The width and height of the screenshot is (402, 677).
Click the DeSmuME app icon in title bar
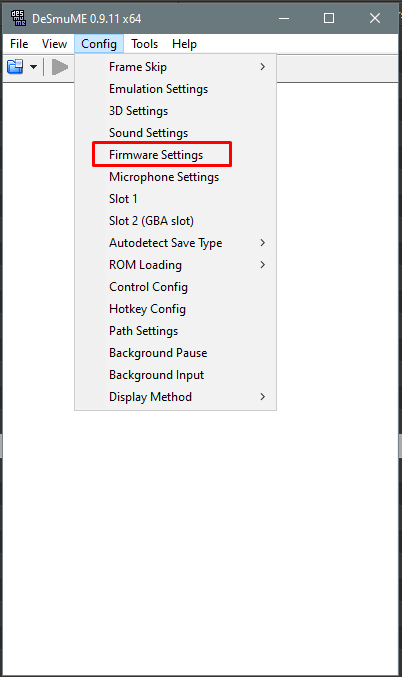click(x=18, y=18)
